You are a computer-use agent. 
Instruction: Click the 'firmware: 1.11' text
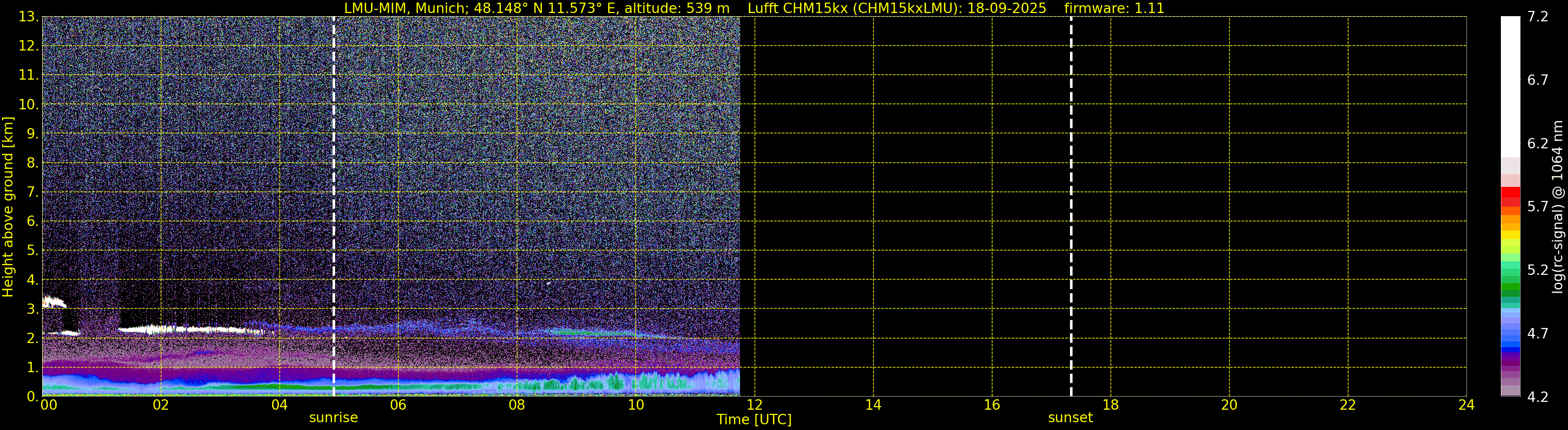click(x=1114, y=8)
